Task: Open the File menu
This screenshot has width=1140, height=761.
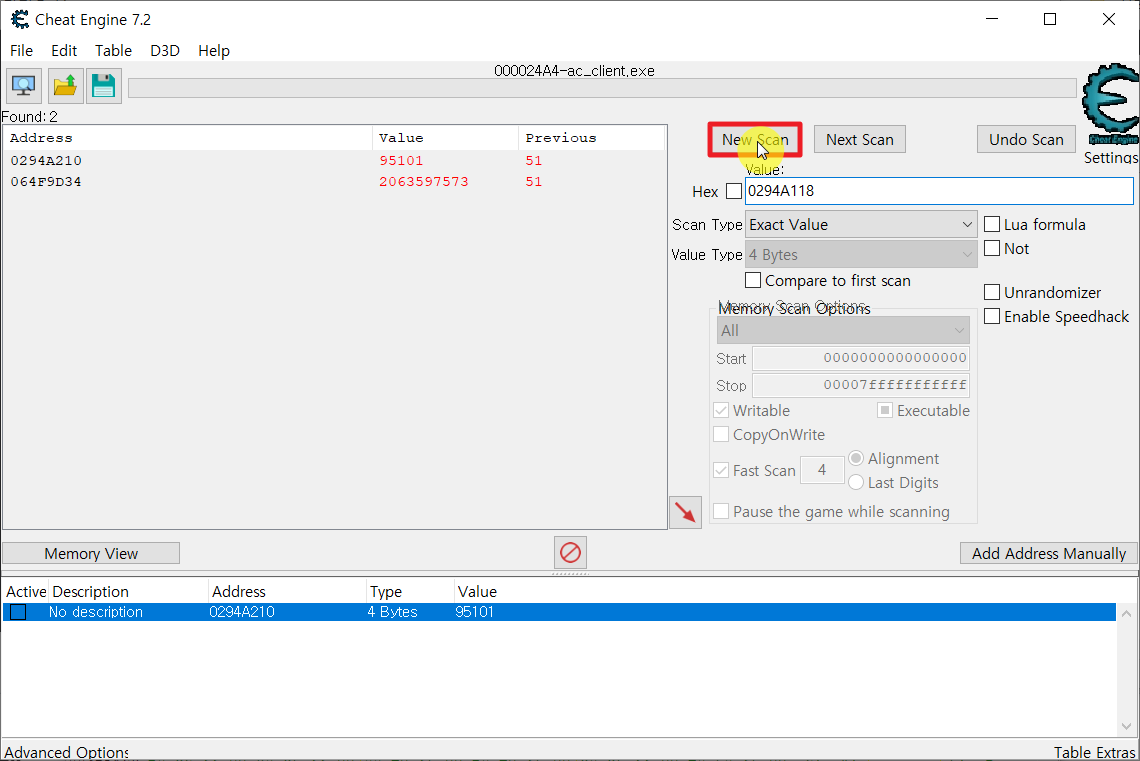Action: click(21, 51)
